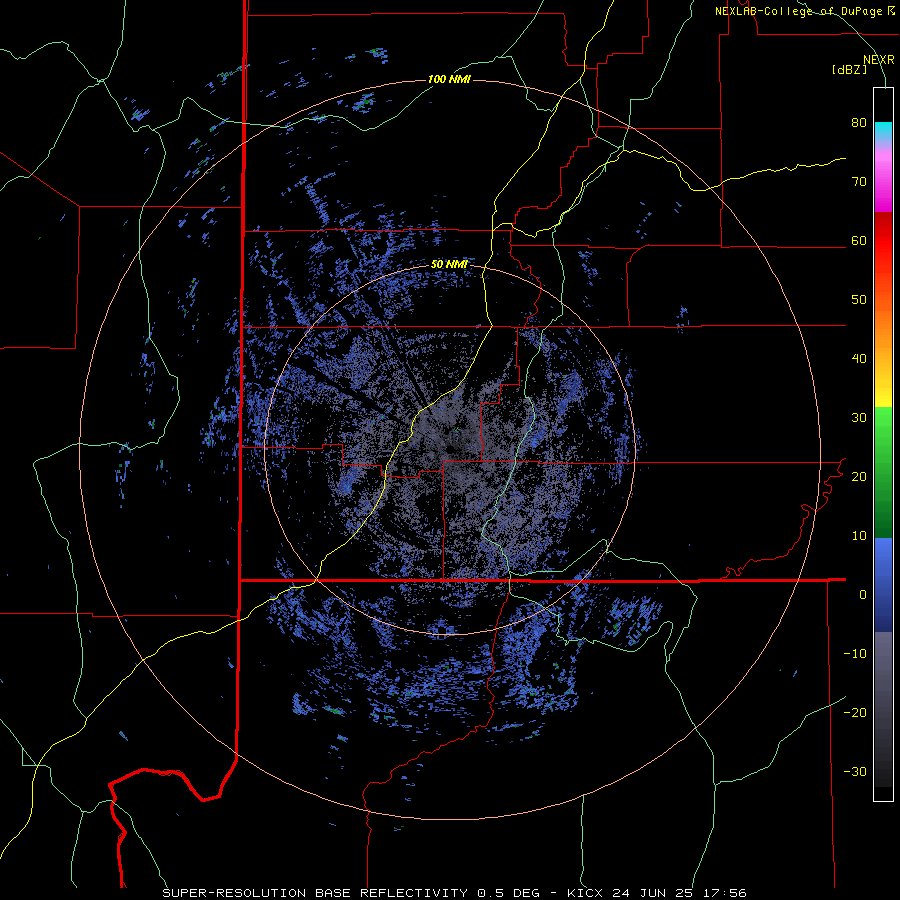900x900 pixels.
Task: Click the '100 NMI' range ring label
Action: point(449,79)
